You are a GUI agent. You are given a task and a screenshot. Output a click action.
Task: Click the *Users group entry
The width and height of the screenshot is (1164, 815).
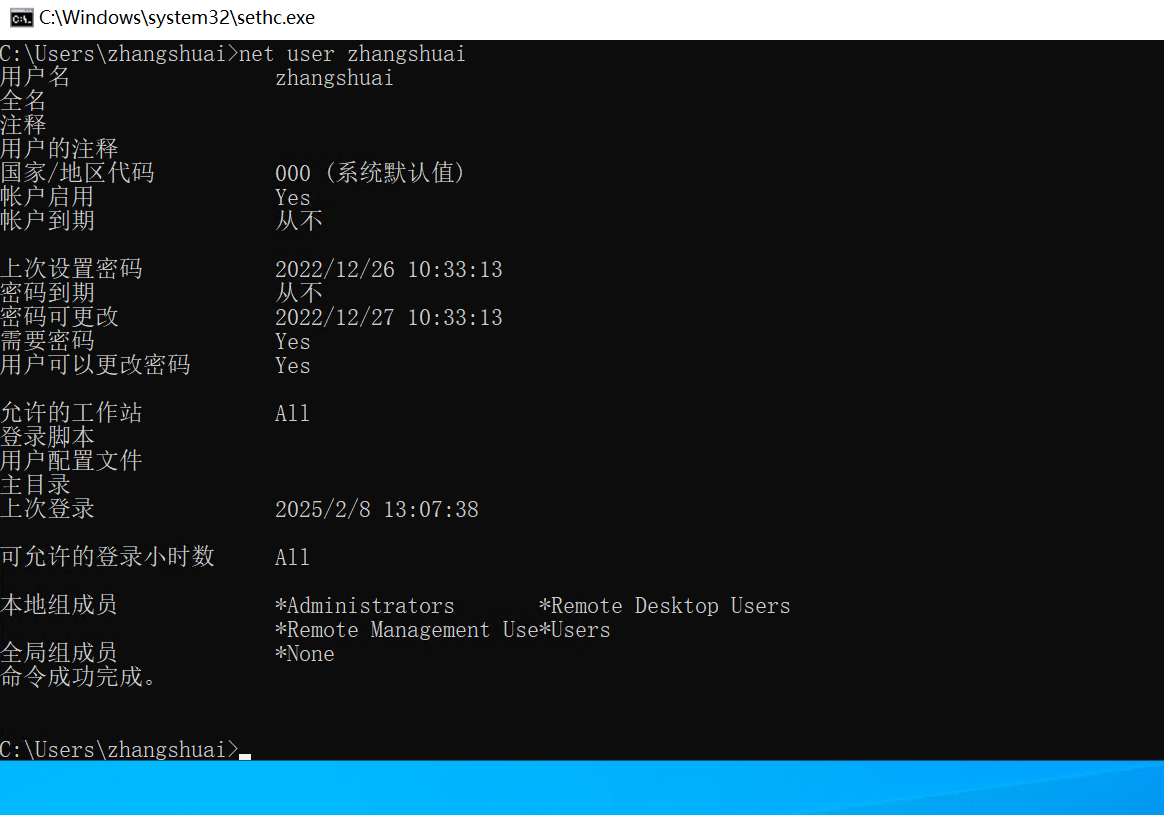575,630
